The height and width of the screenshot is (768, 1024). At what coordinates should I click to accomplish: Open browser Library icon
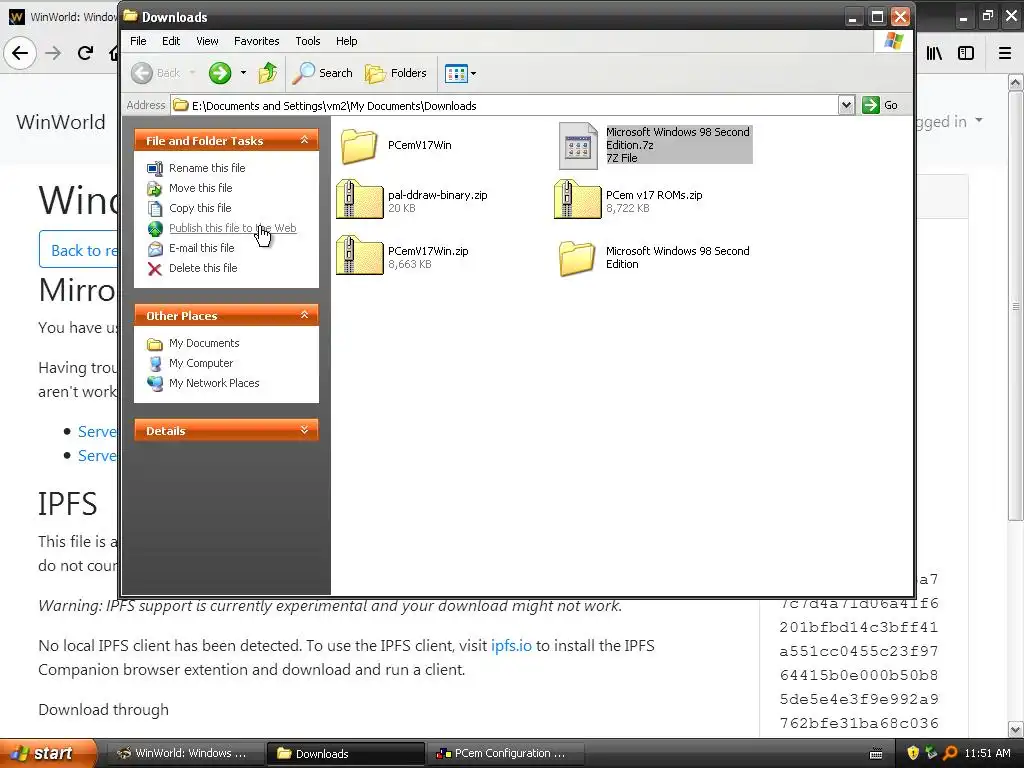tap(934, 53)
